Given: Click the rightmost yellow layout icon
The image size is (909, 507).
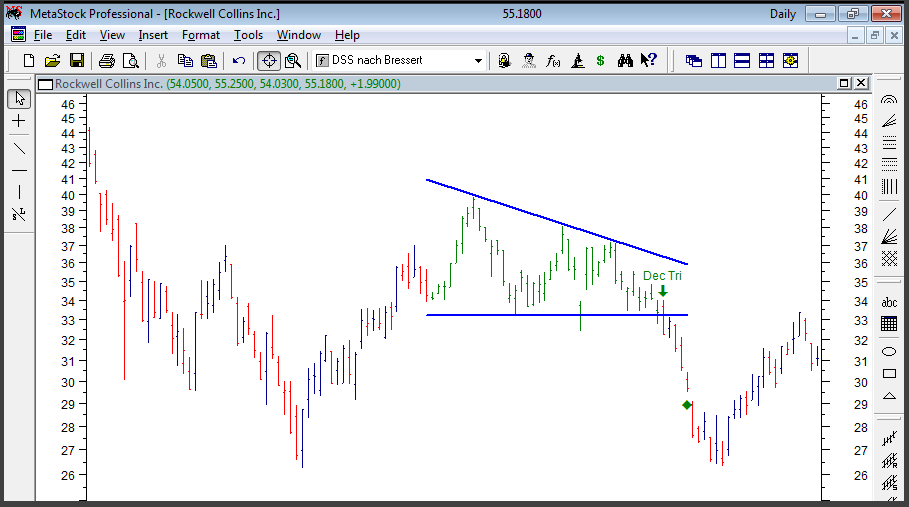Looking at the screenshot, I should (x=791, y=60).
